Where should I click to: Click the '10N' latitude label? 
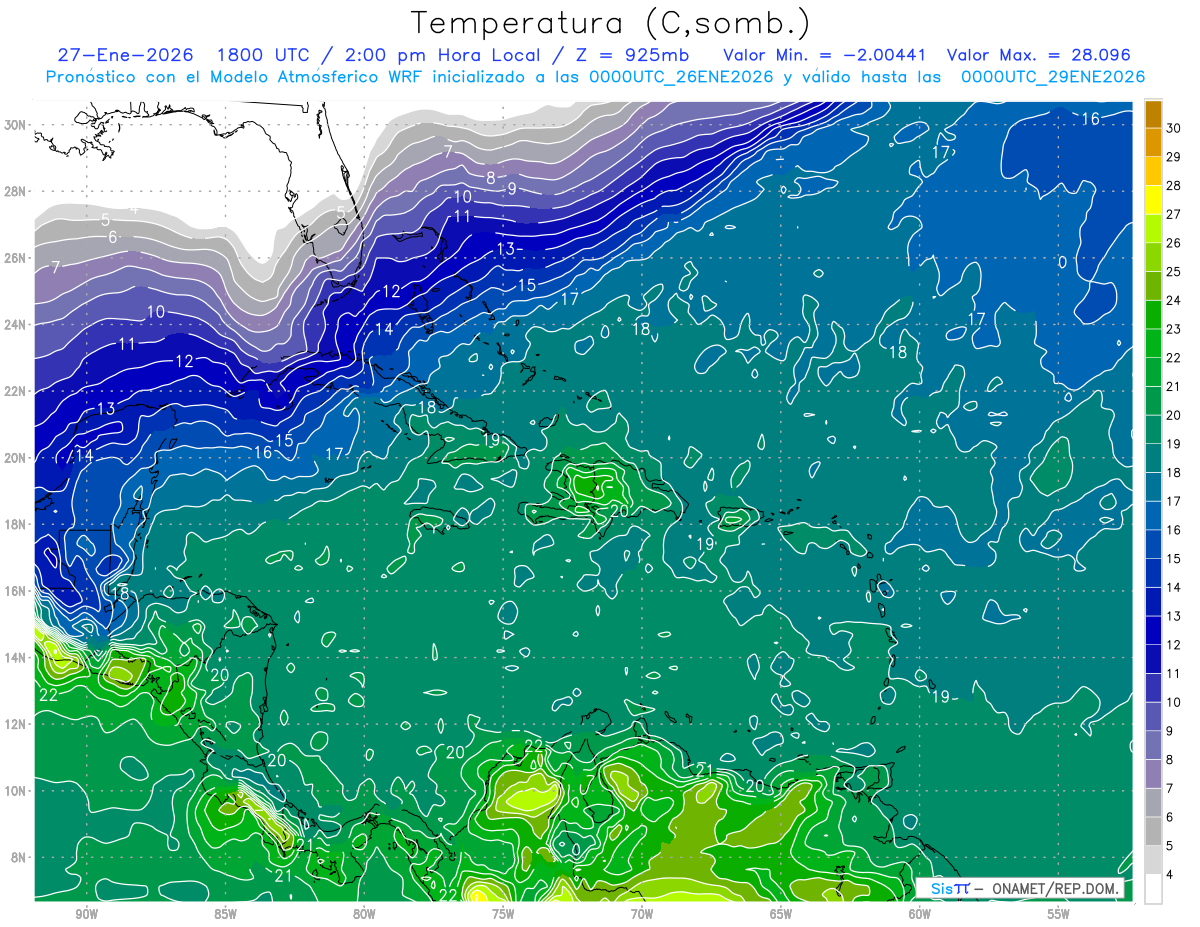(x=15, y=790)
